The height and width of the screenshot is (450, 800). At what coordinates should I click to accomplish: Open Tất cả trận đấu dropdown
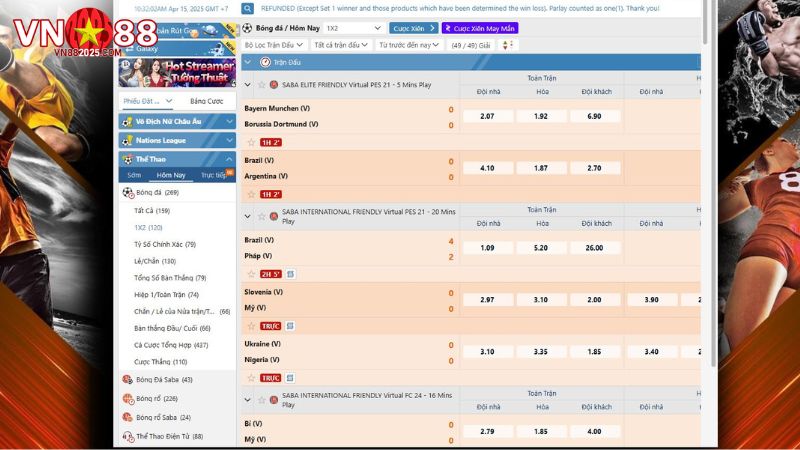pos(341,45)
